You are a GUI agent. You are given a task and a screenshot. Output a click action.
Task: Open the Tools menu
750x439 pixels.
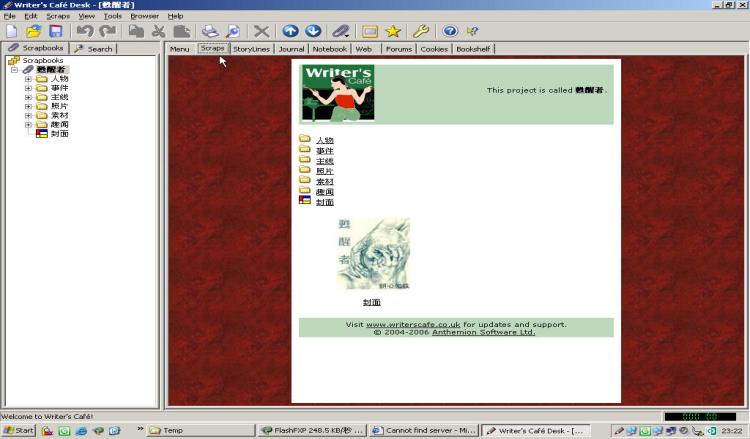[113, 16]
